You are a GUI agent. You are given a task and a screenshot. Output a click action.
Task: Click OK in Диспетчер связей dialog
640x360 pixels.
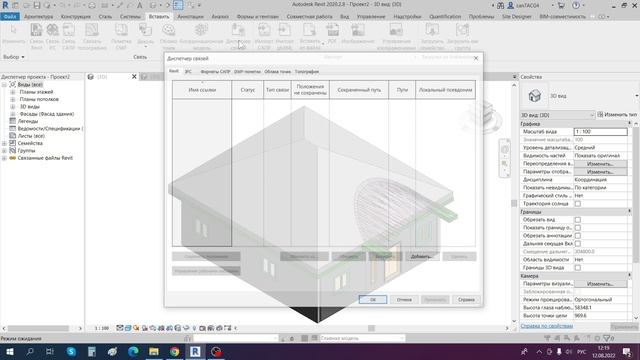coord(373,300)
